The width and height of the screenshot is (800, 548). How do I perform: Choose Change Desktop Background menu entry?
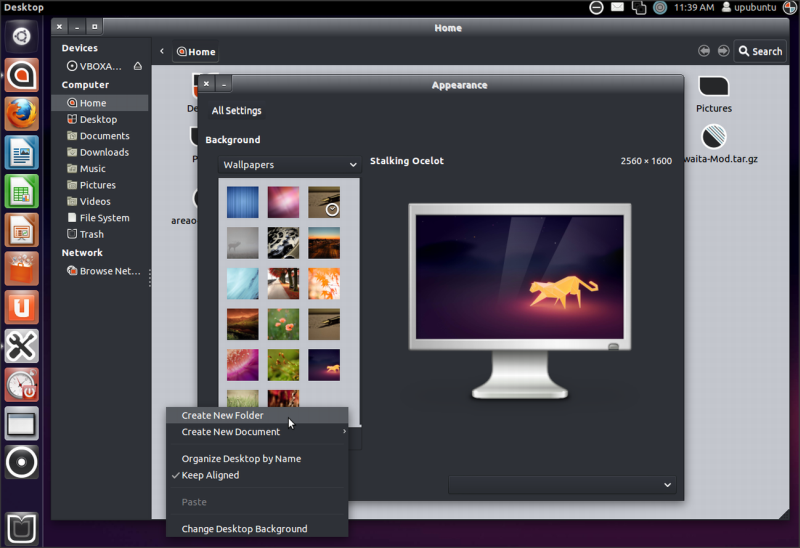pos(257,529)
